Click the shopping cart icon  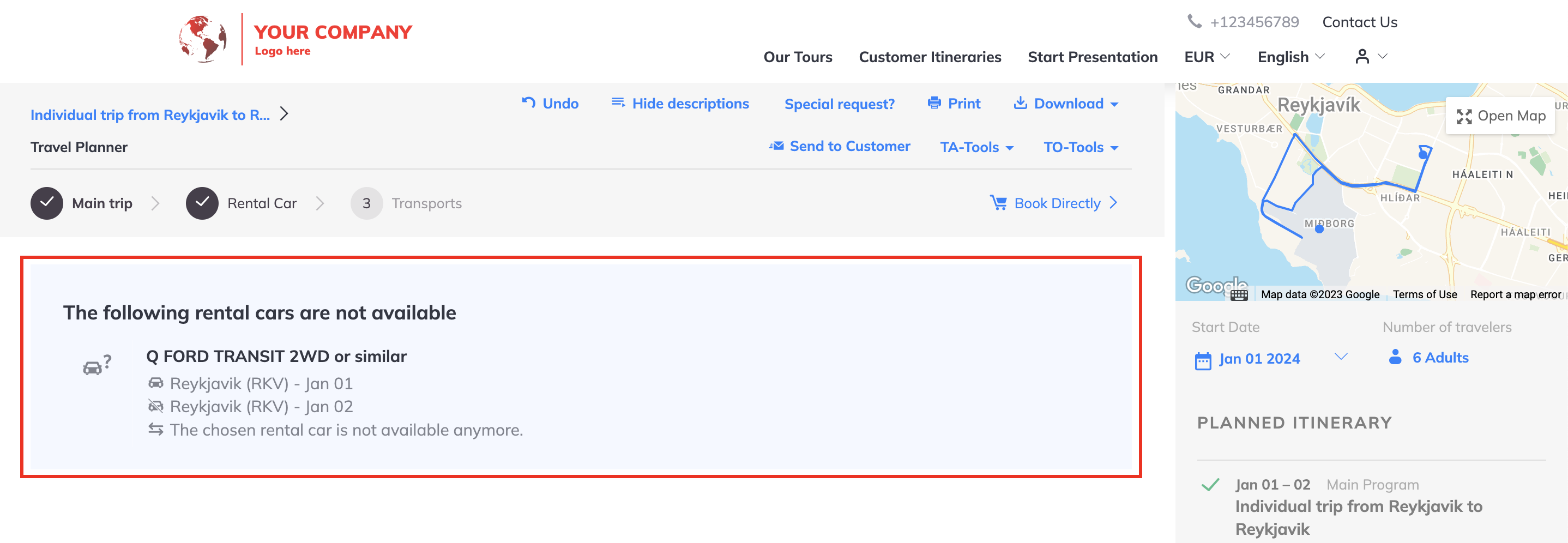click(998, 203)
